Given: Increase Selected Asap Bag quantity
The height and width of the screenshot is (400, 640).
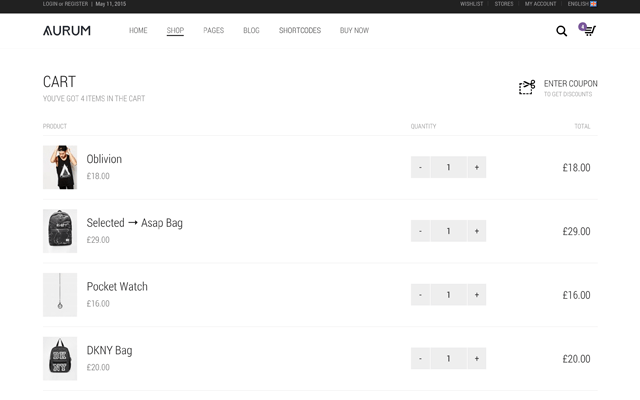Looking at the screenshot, I should pyautogui.click(x=477, y=231).
